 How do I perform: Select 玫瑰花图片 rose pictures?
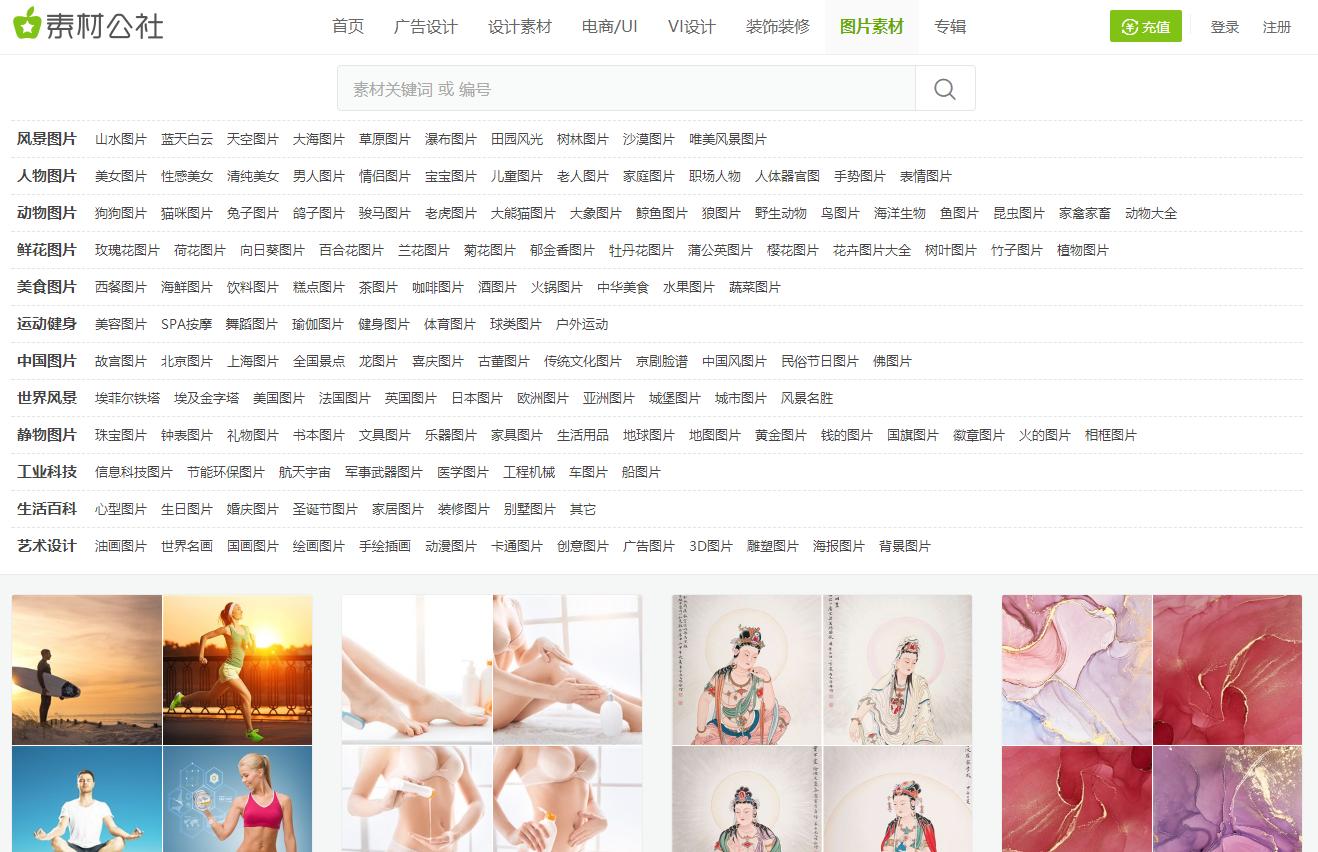tap(125, 250)
